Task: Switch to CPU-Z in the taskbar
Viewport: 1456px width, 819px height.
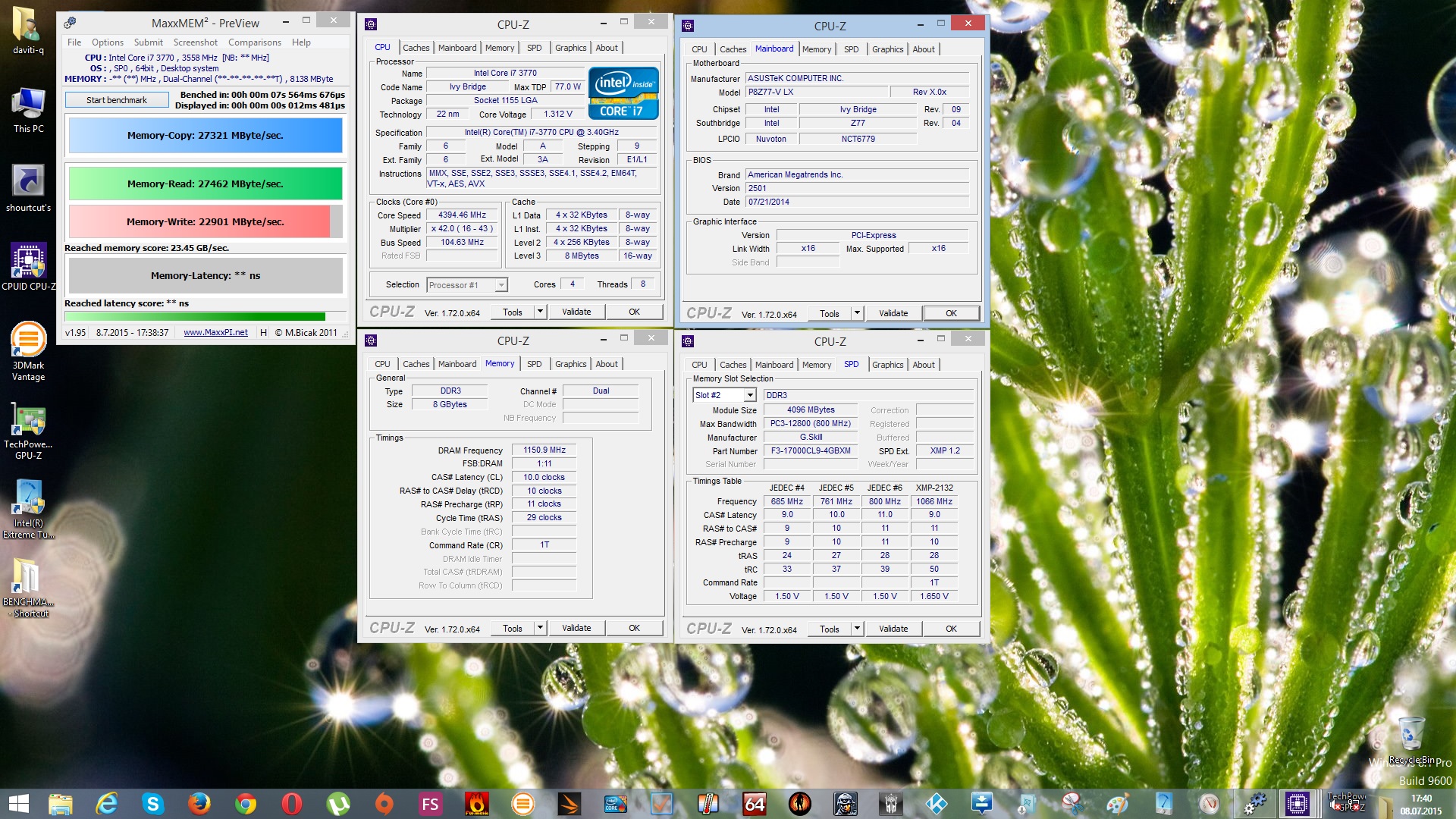Action: point(1297,804)
